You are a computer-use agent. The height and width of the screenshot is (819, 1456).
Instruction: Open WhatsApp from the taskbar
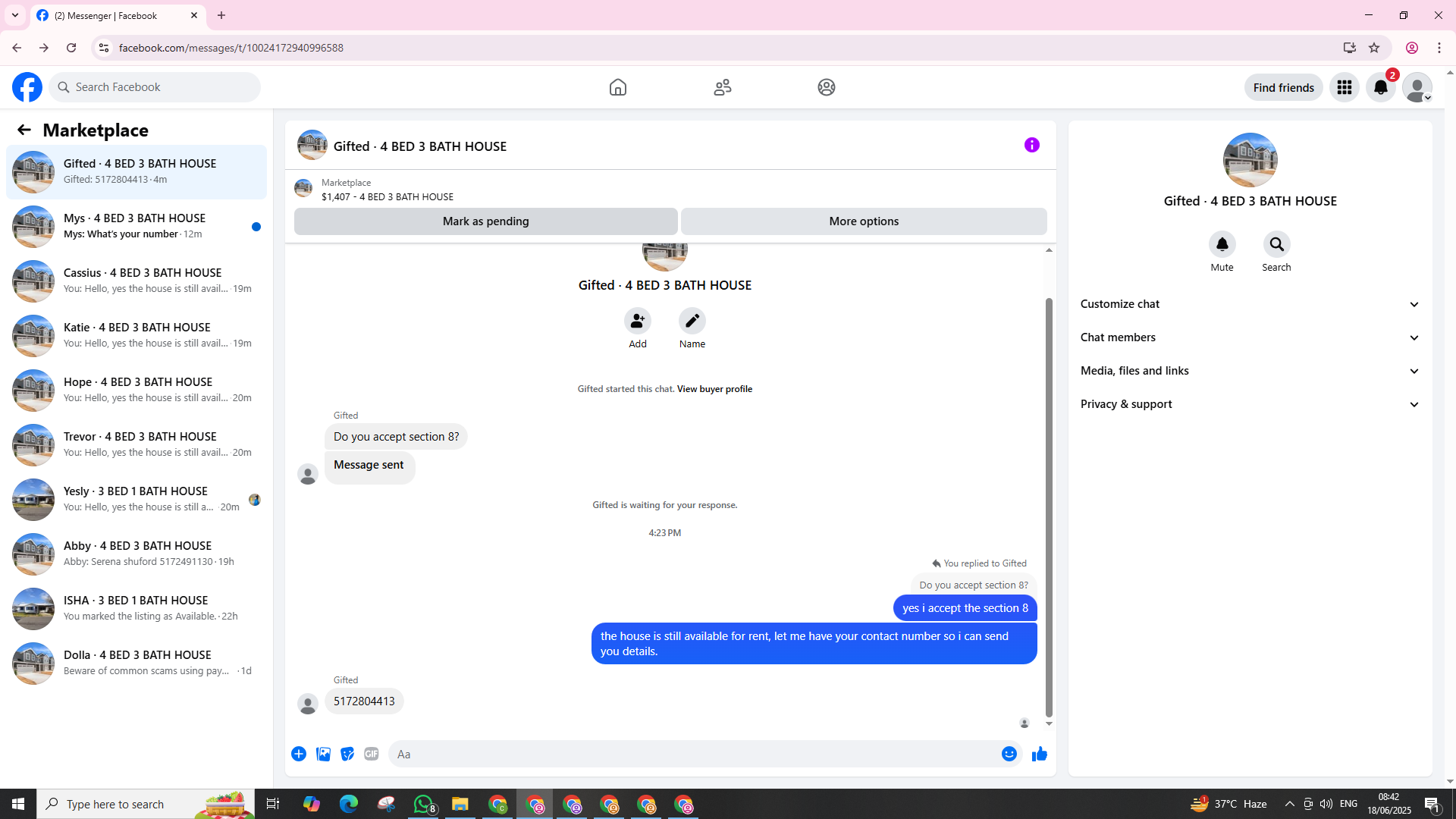click(423, 804)
